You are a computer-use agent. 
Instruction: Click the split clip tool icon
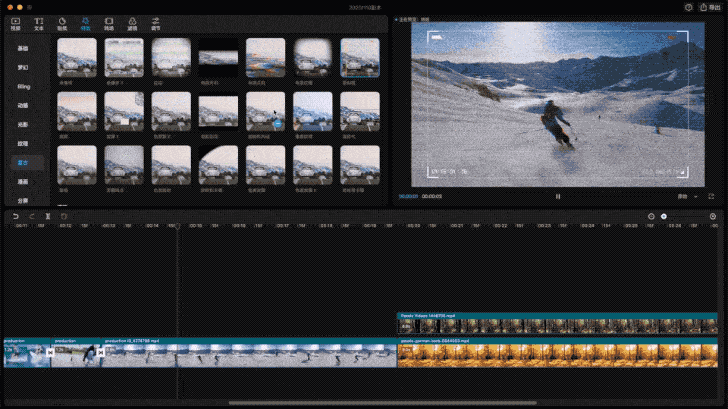[47, 216]
